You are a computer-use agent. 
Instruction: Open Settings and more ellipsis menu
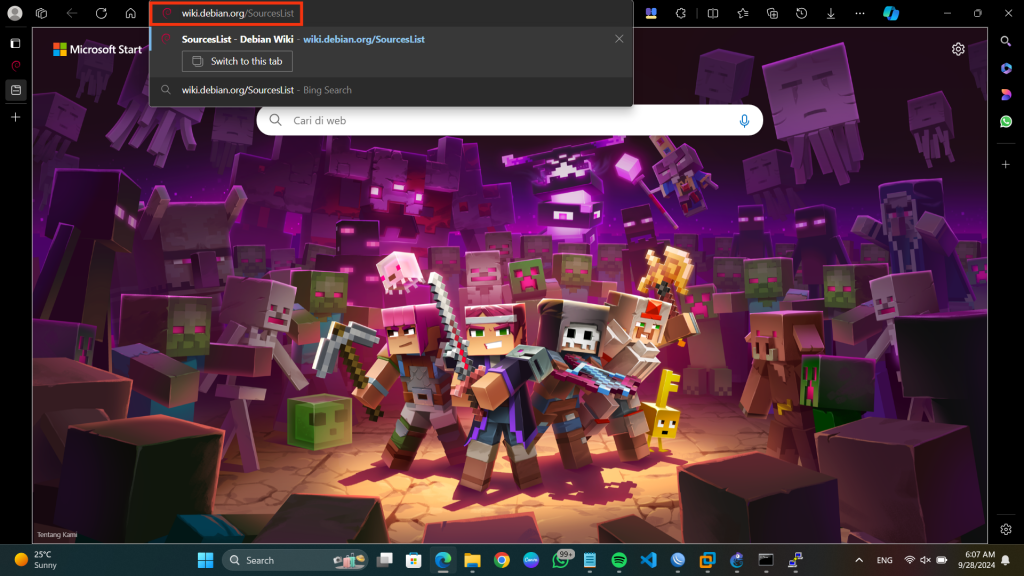tap(861, 14)
